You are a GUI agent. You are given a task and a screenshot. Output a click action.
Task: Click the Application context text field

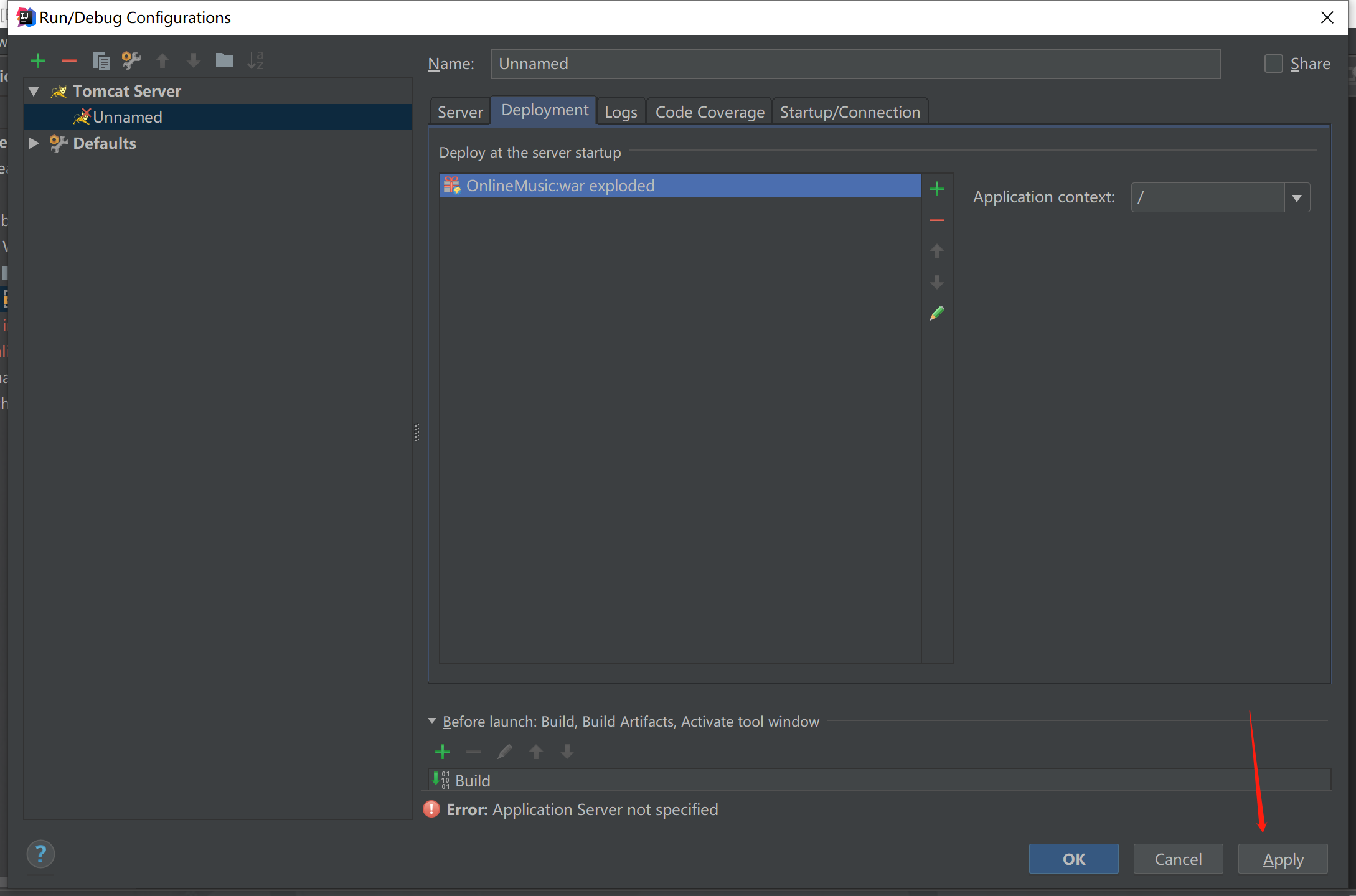coord(1207,197)
